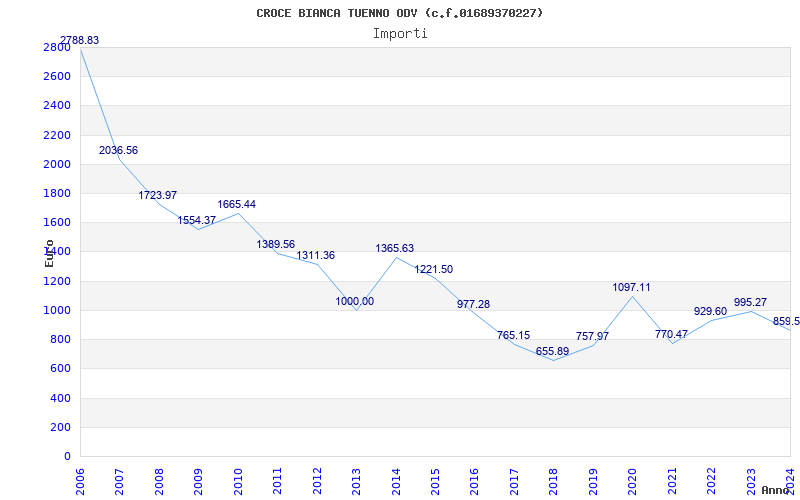Click the 2011 year axis label
The width and height of the screenshot is (800, 500).
pyautogui.click(x=277, y=481)
